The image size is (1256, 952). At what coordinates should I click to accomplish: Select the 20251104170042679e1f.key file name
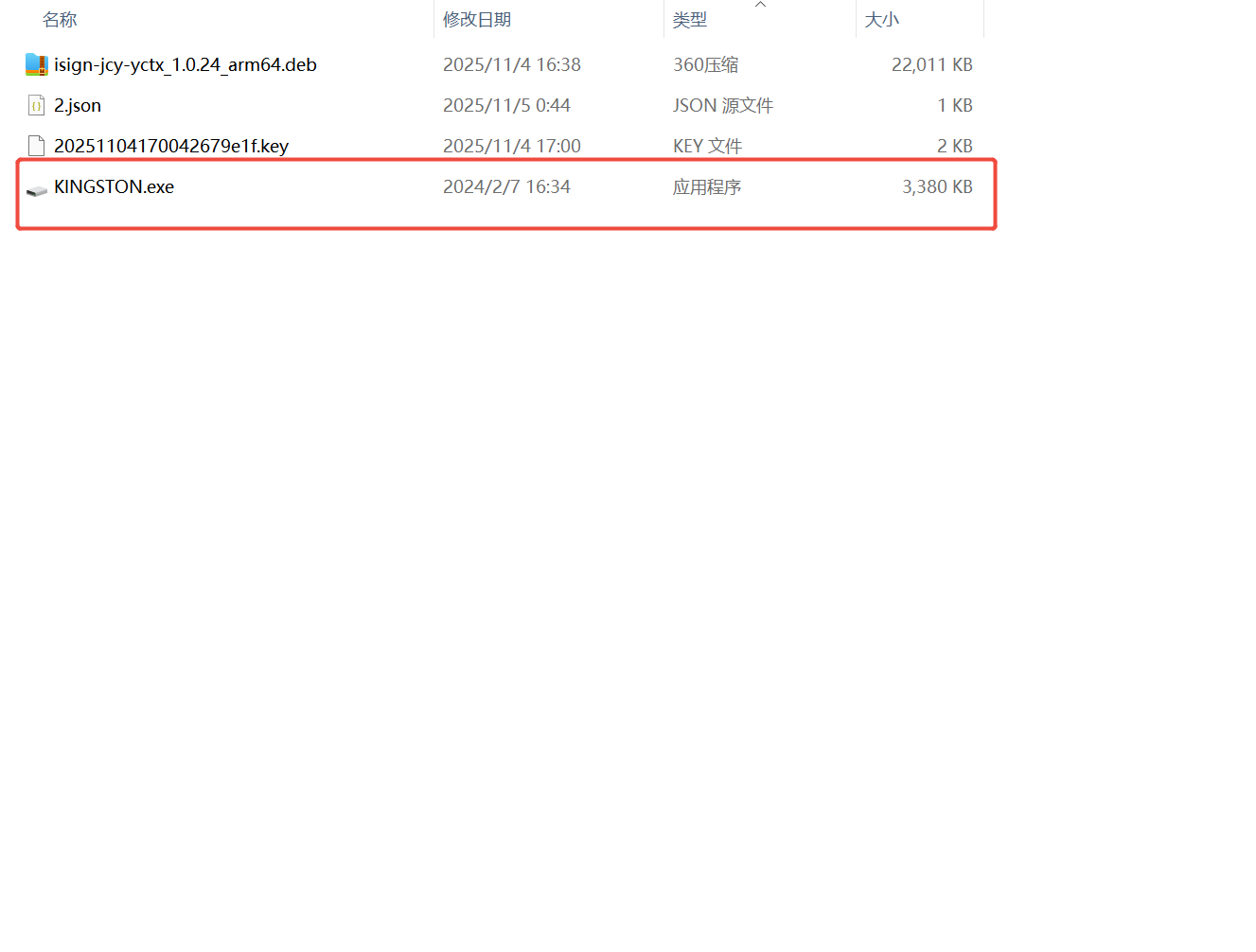click(170, 146)
